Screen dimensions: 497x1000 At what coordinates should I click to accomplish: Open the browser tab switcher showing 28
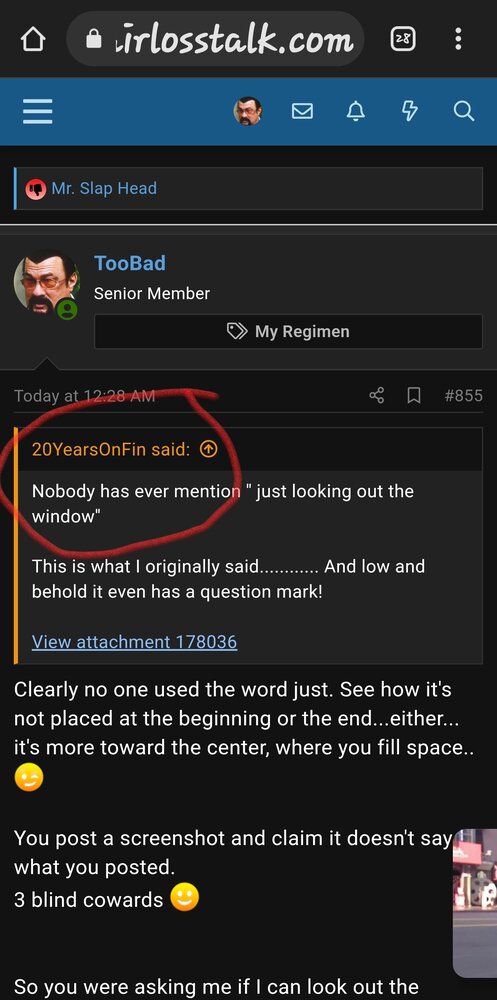(403, 40)
